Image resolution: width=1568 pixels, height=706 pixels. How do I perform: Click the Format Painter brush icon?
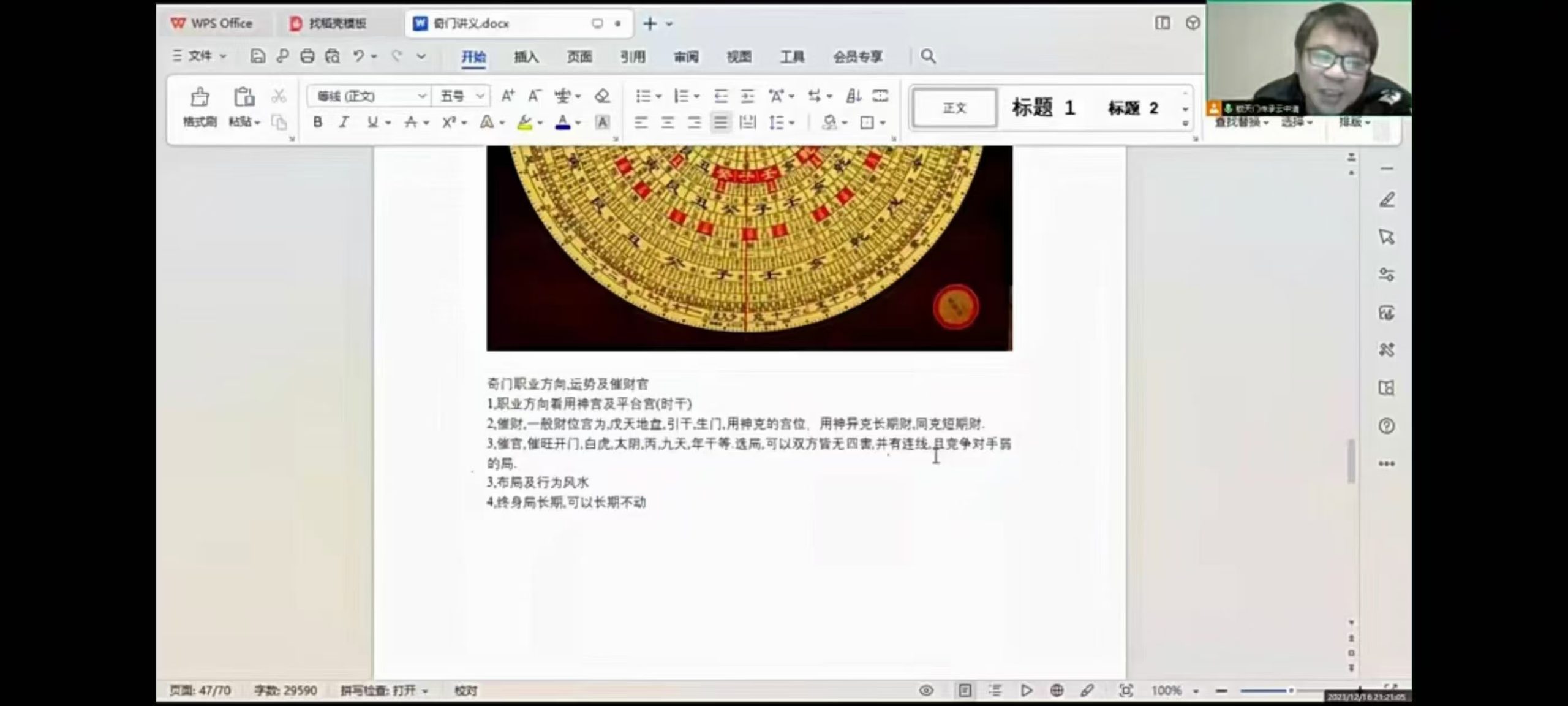[200, 97]
